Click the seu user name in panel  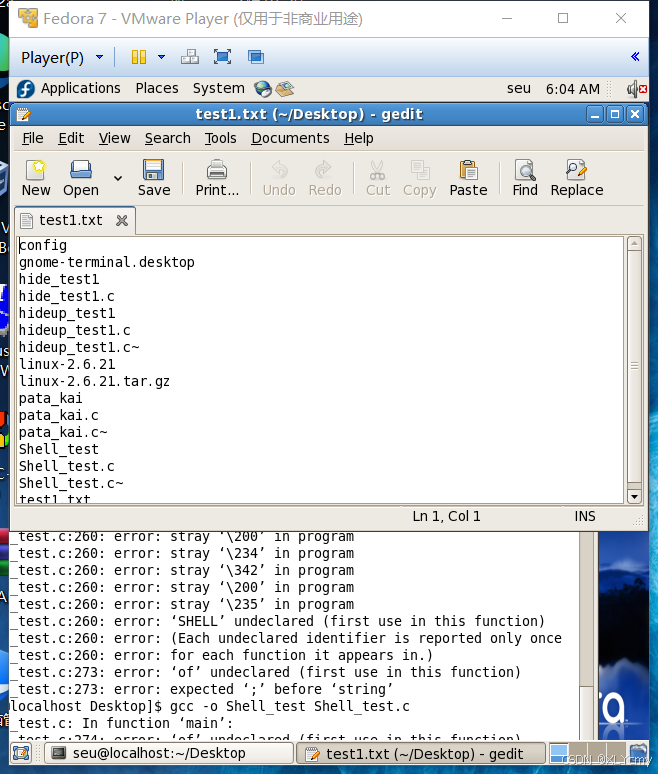point(518,89)
